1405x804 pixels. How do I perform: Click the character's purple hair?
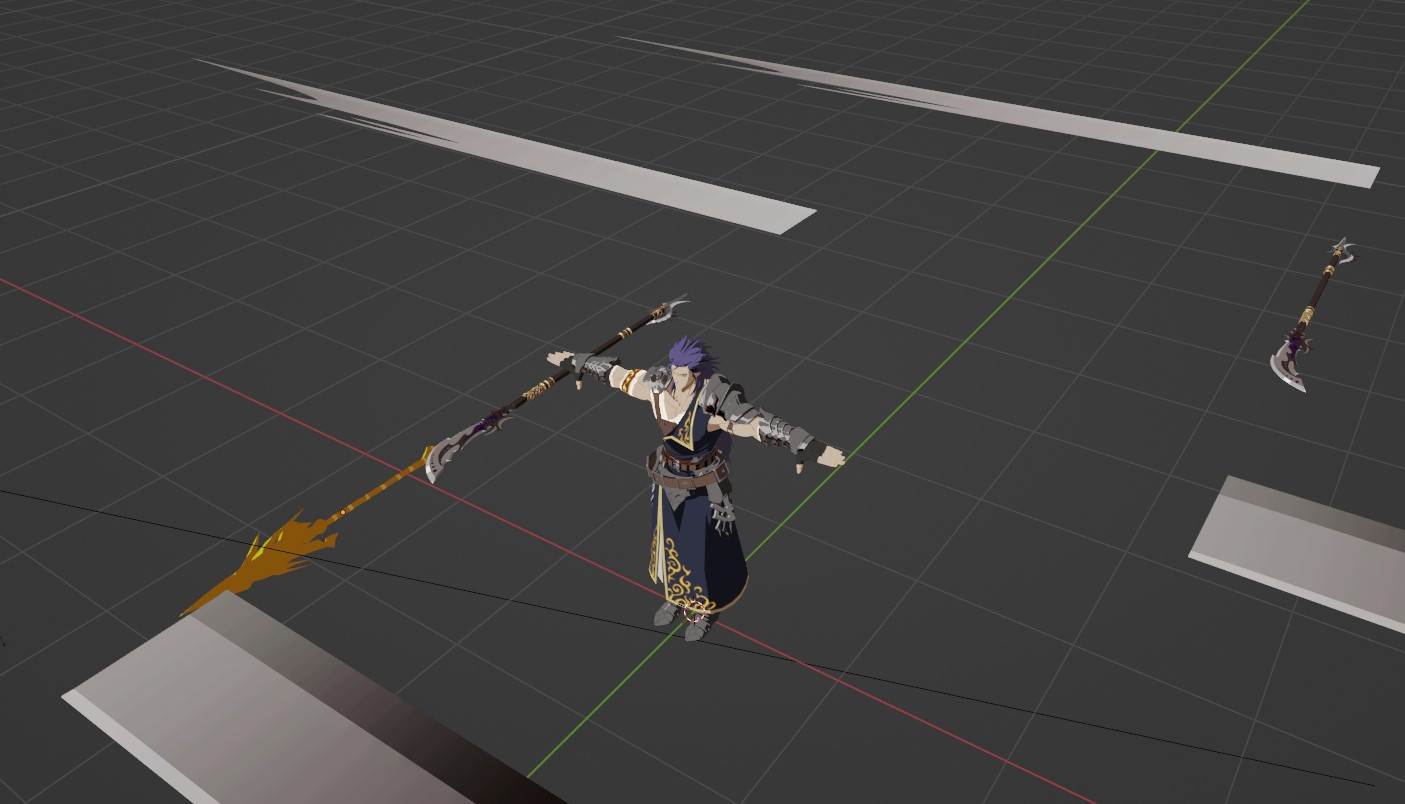click(685, 350)
